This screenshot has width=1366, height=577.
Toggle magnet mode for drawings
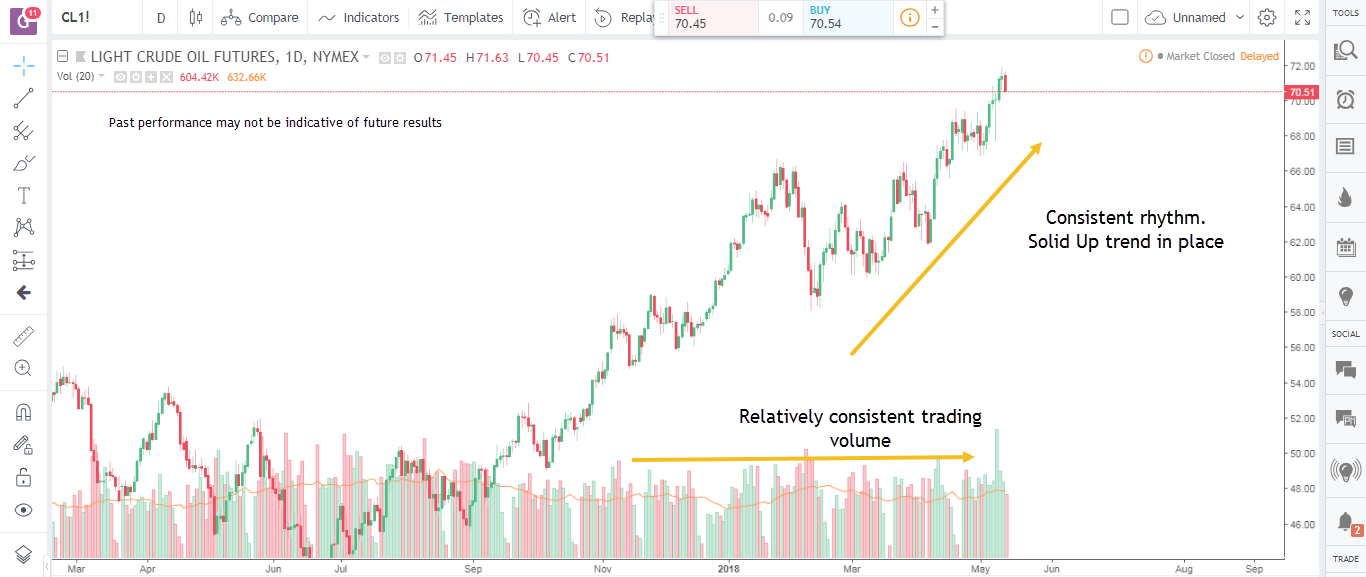[24, 412]
